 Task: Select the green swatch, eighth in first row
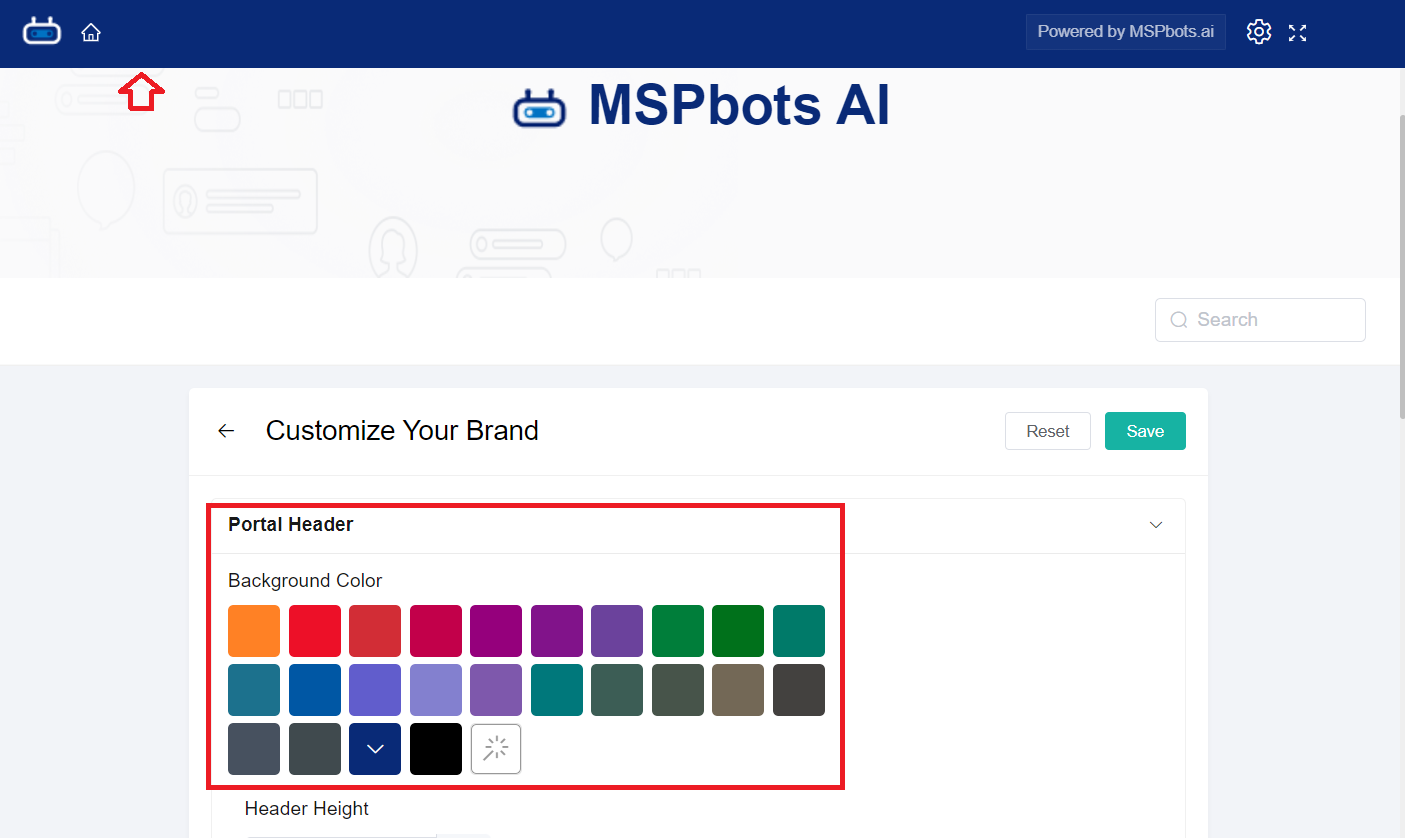pos(678,631)
